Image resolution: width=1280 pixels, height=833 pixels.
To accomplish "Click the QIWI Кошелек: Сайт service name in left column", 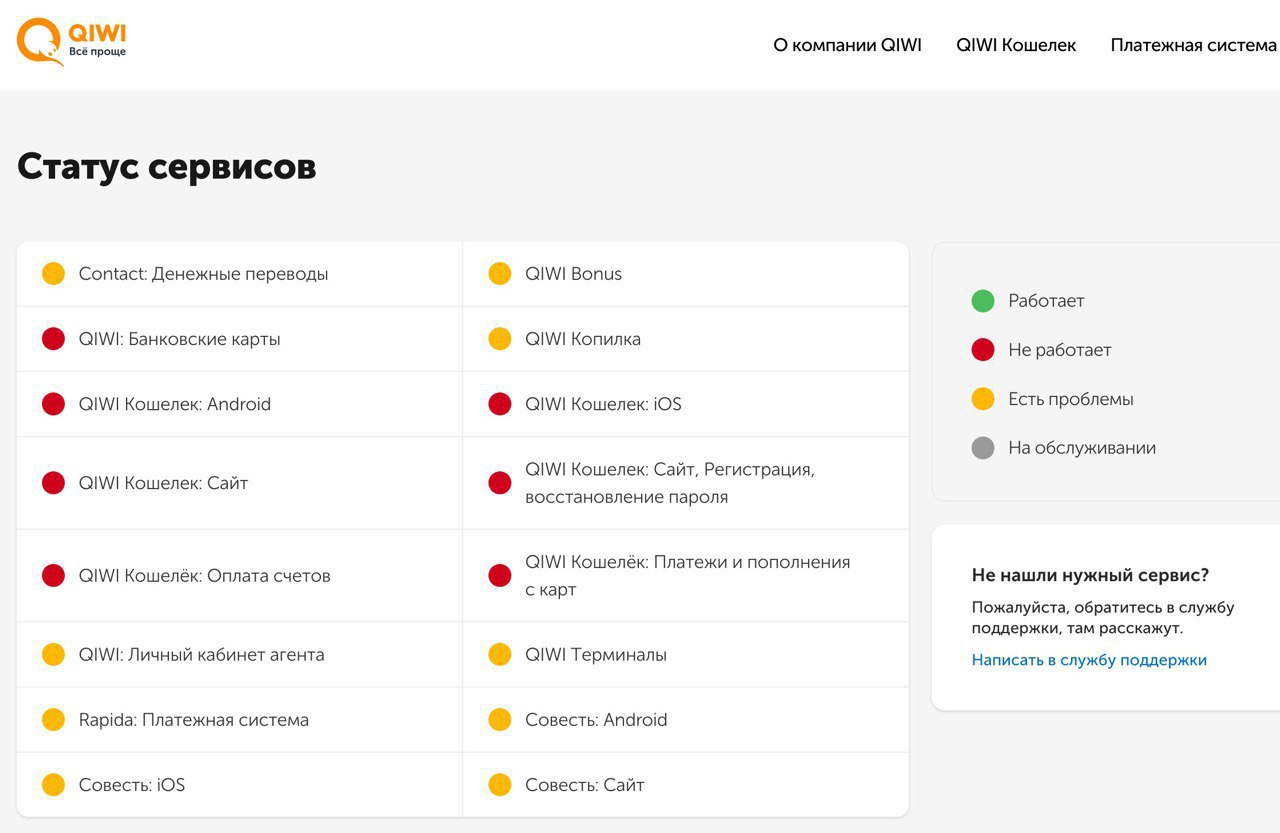I will [163, 483].
